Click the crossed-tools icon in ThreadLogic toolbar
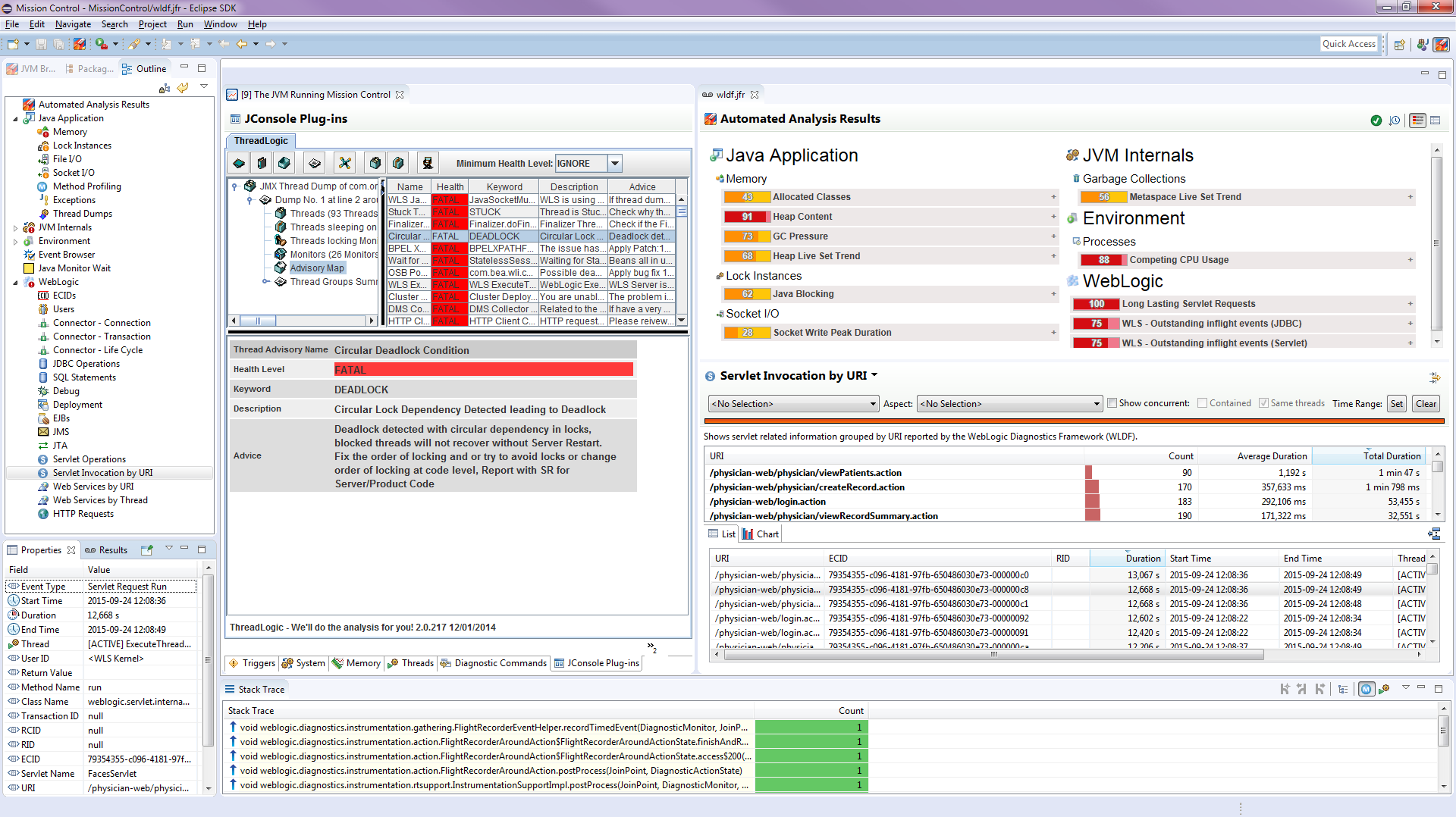Screen dimensions: 1456x817 [345, 163]
